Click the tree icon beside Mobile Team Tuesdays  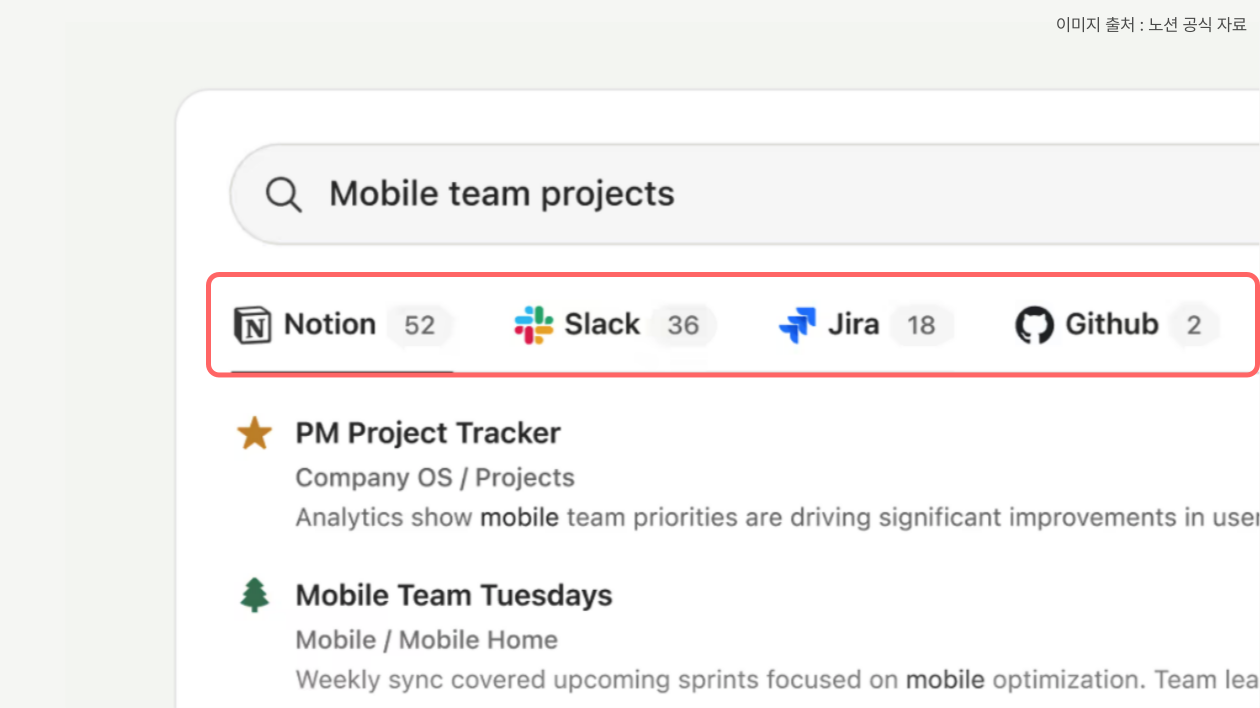point(255,595)
